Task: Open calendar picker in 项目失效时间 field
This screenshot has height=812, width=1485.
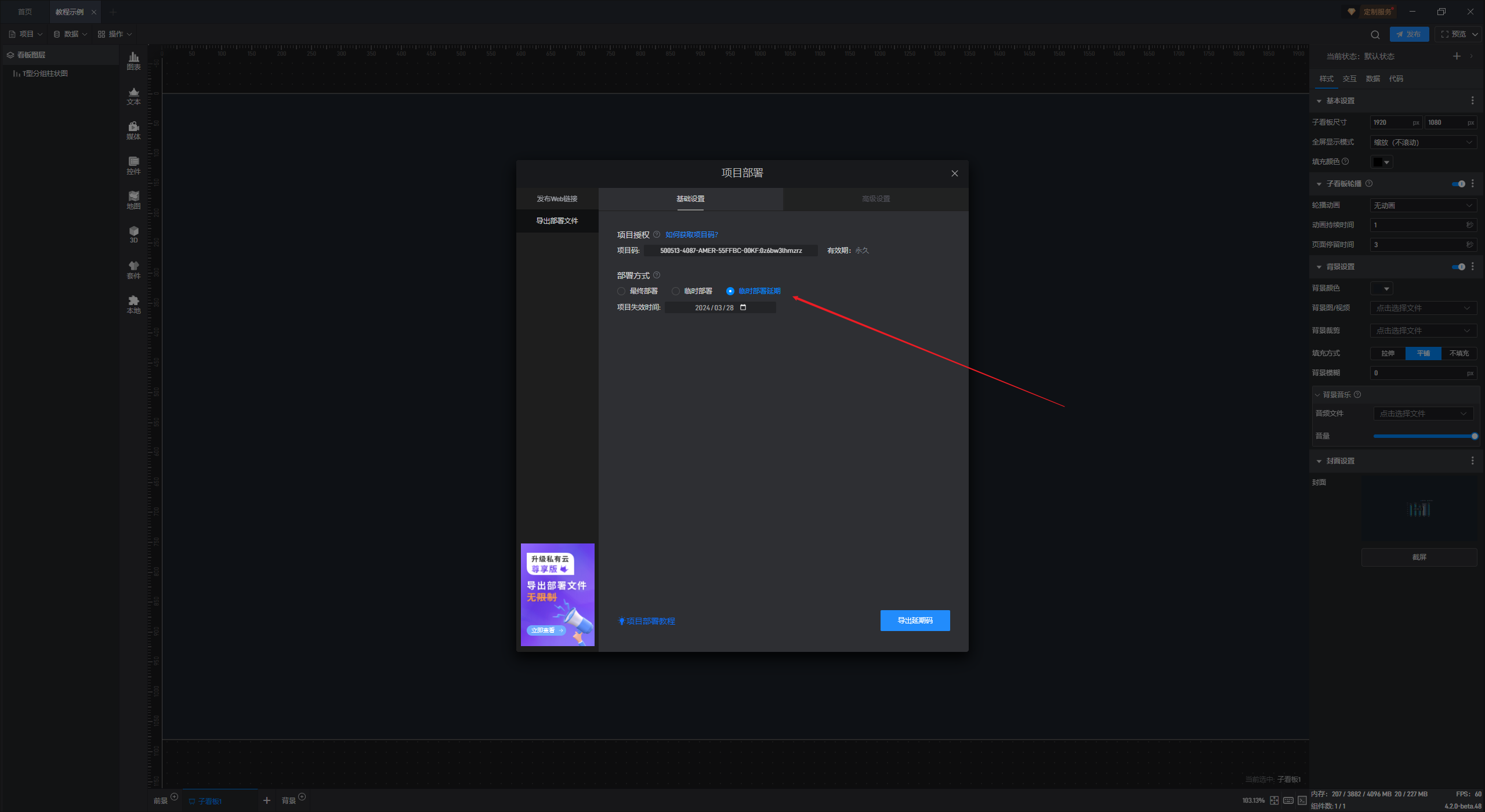Action: (x=743, y=307)
